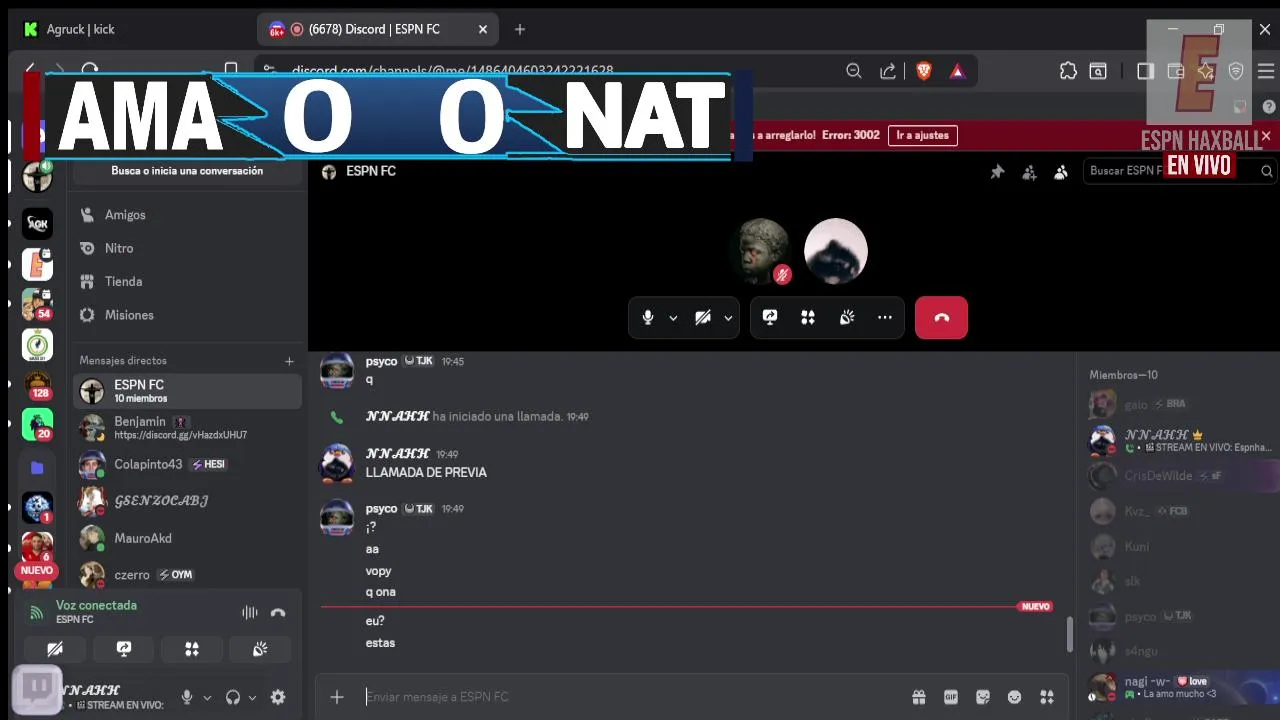This screenshot has width=1280, height=720.
Task: Click muted participant avatar in call
Action: click(760, 250)
